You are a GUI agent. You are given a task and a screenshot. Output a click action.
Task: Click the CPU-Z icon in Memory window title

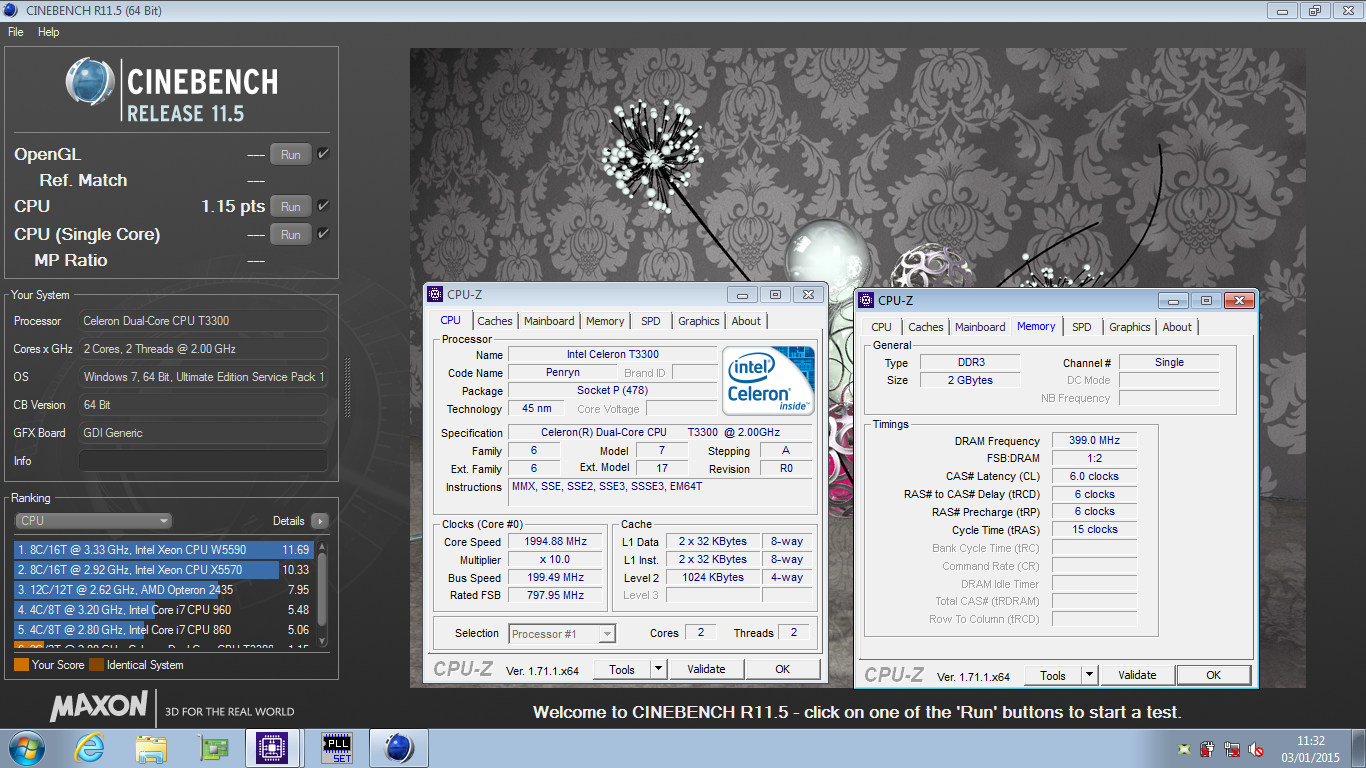[x=866, y=300]
